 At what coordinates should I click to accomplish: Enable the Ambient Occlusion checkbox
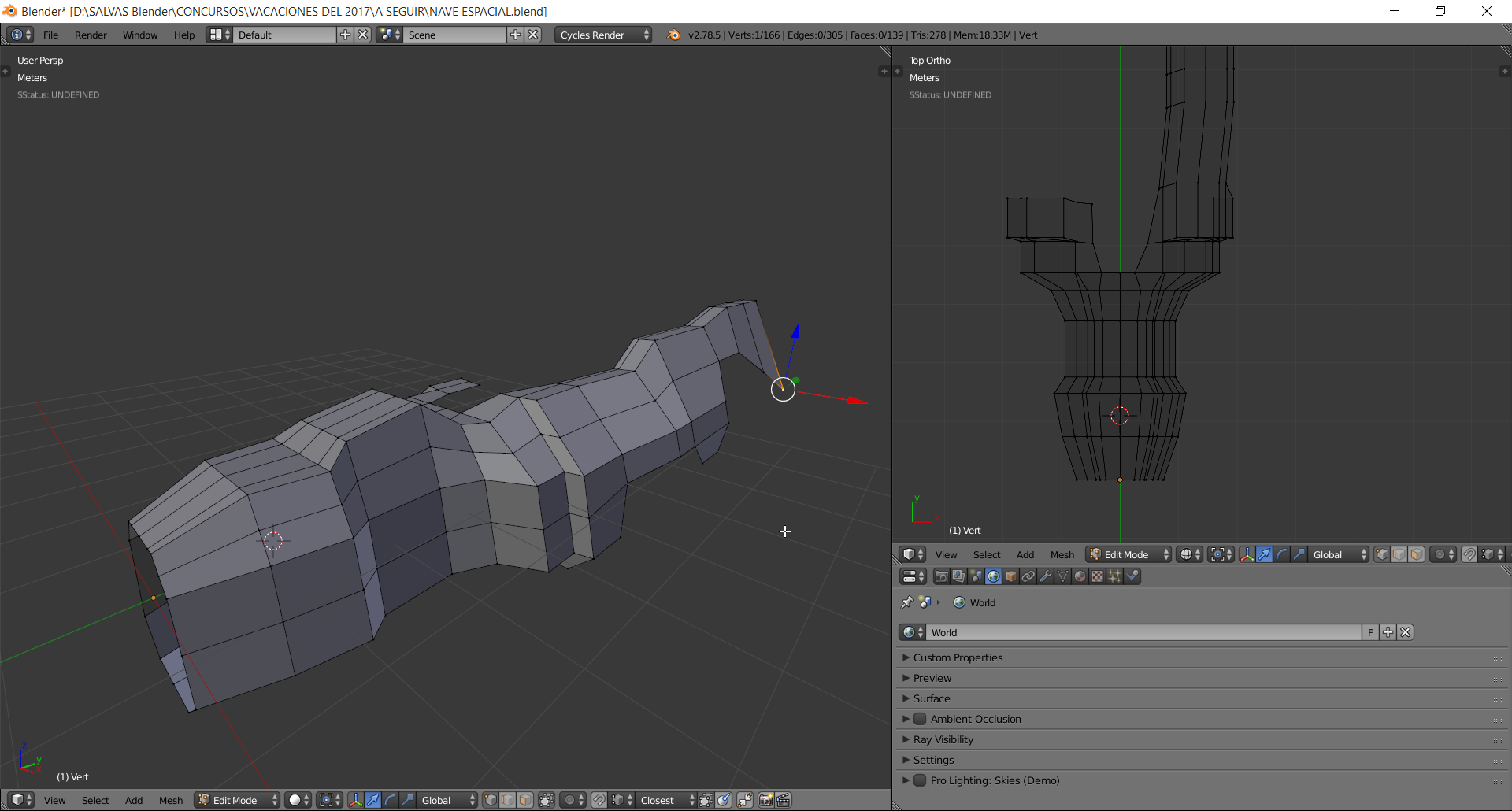click(x=920, y=719)
